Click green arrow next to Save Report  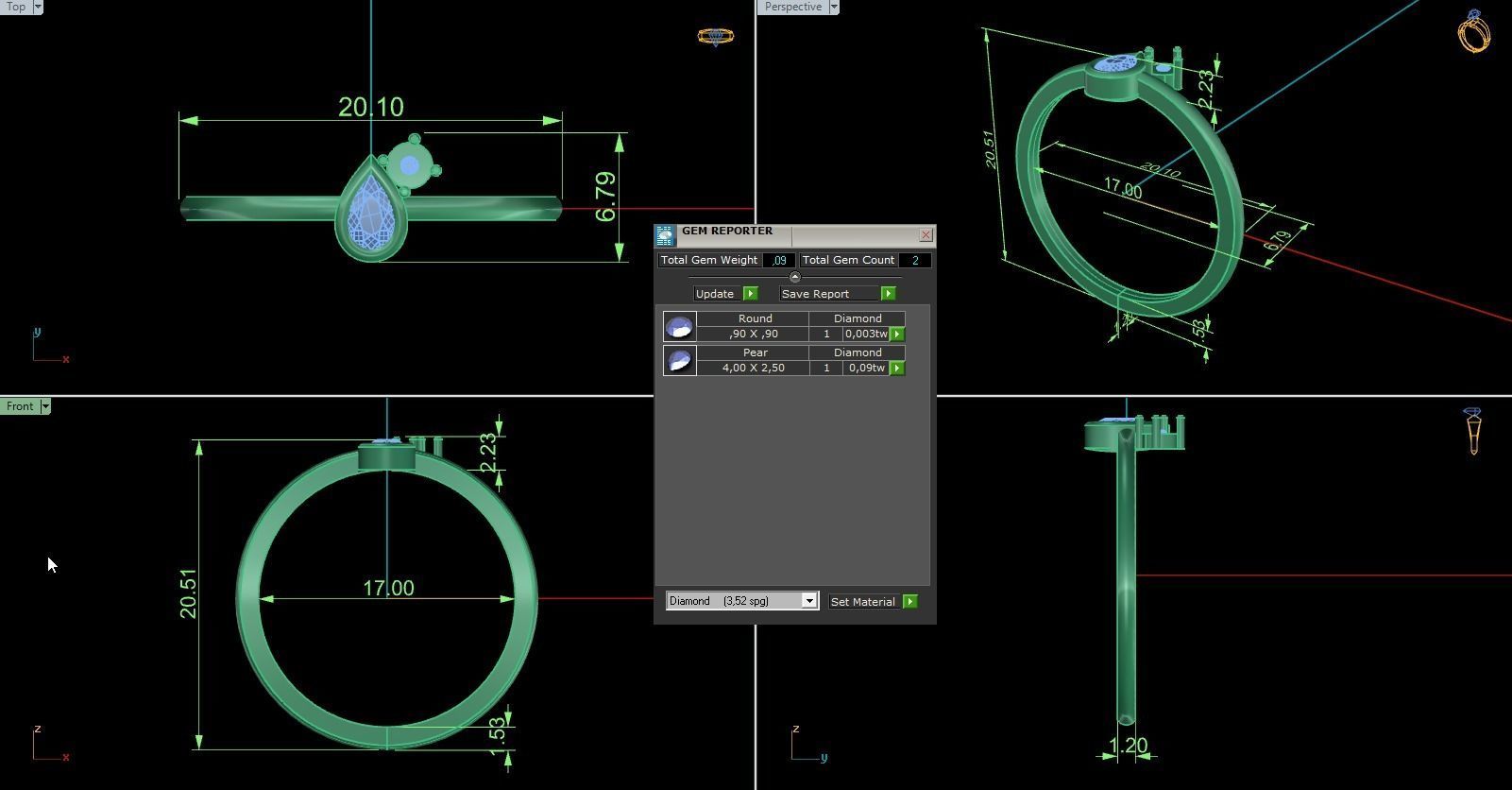888,294
